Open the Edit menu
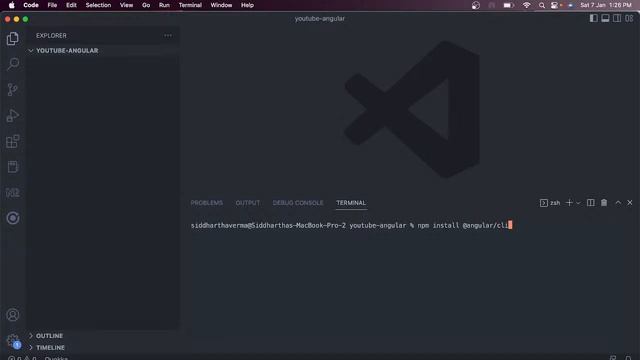640x360 pixels. point(71,5)
